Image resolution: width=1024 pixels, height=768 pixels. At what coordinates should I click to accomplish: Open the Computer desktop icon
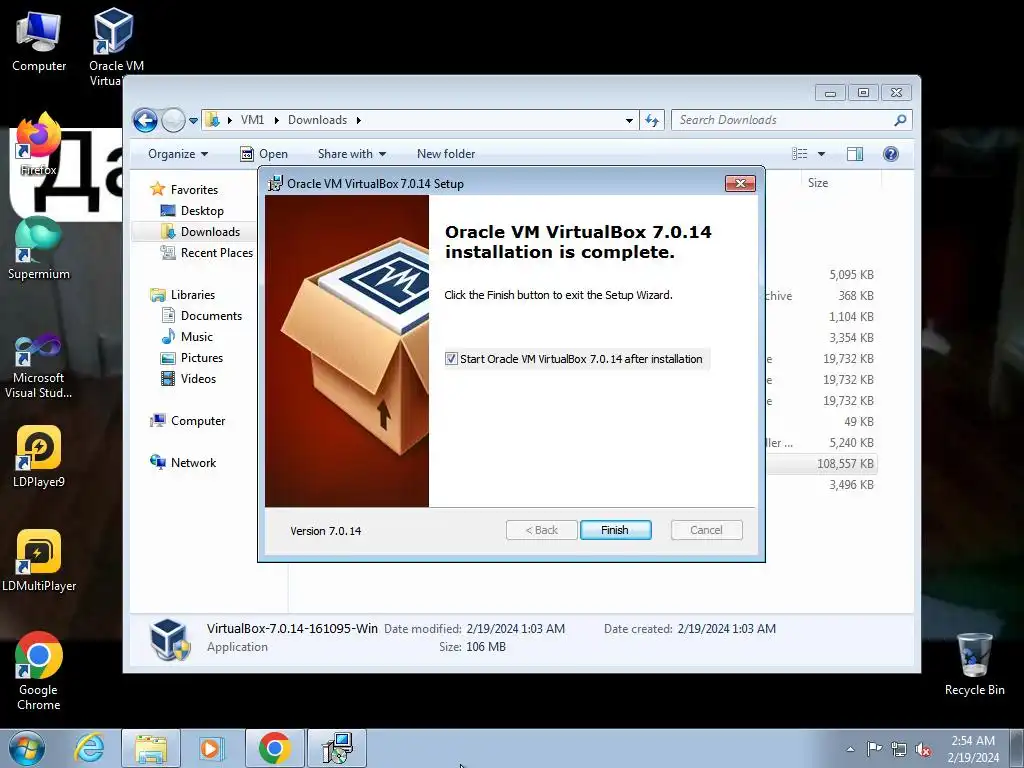pos(39,42)
